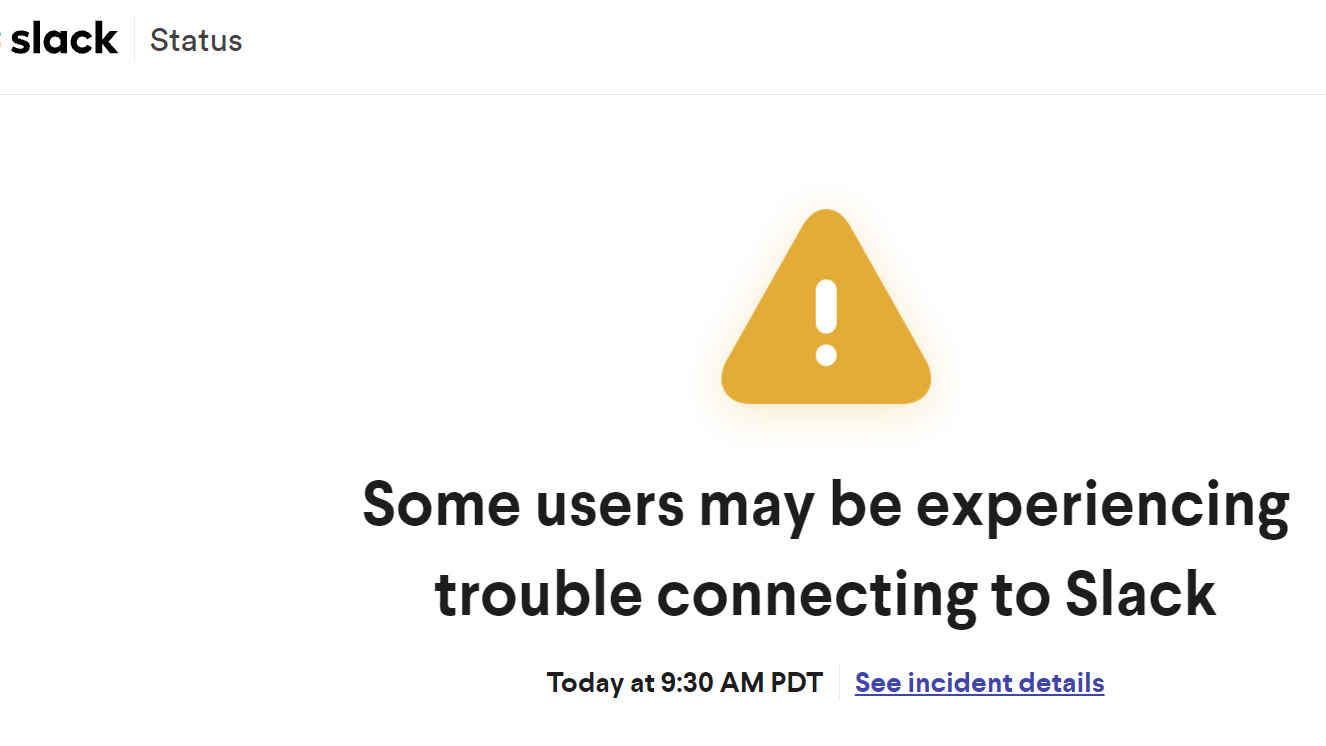Click the word "Slack" in the headline

1140,594
